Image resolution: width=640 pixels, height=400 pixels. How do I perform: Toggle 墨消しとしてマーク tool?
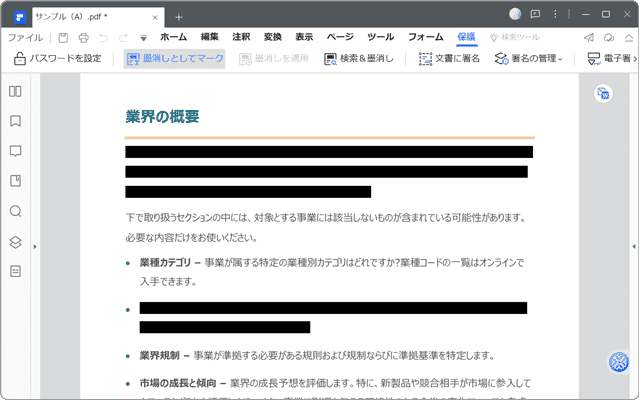click(x=174, y=59)
